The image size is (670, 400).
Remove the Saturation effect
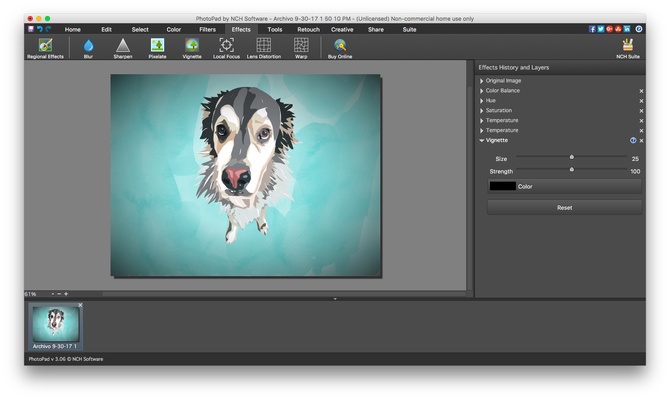[x=641, y=111]
